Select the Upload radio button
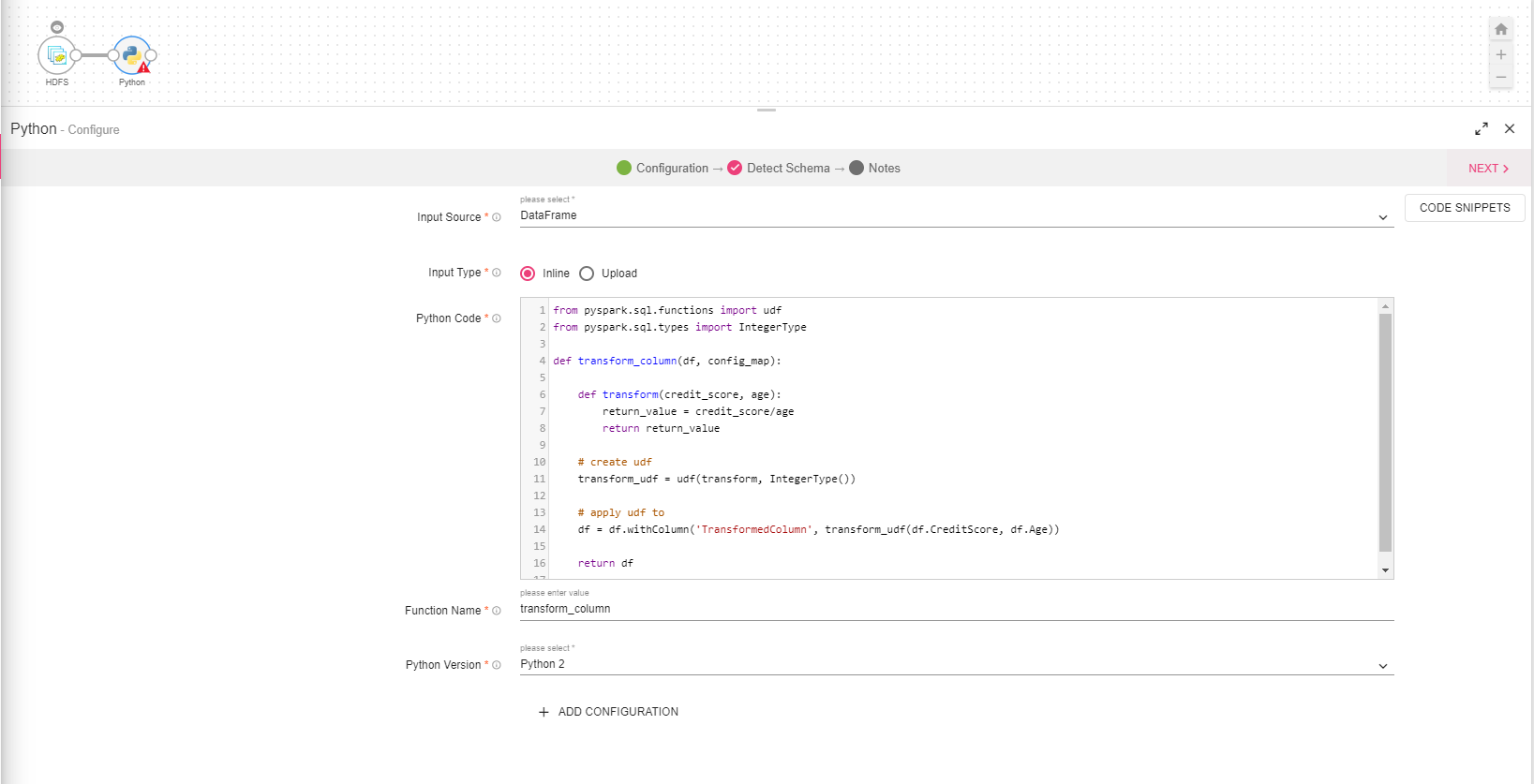1534x784 pixels. point(587,274)
